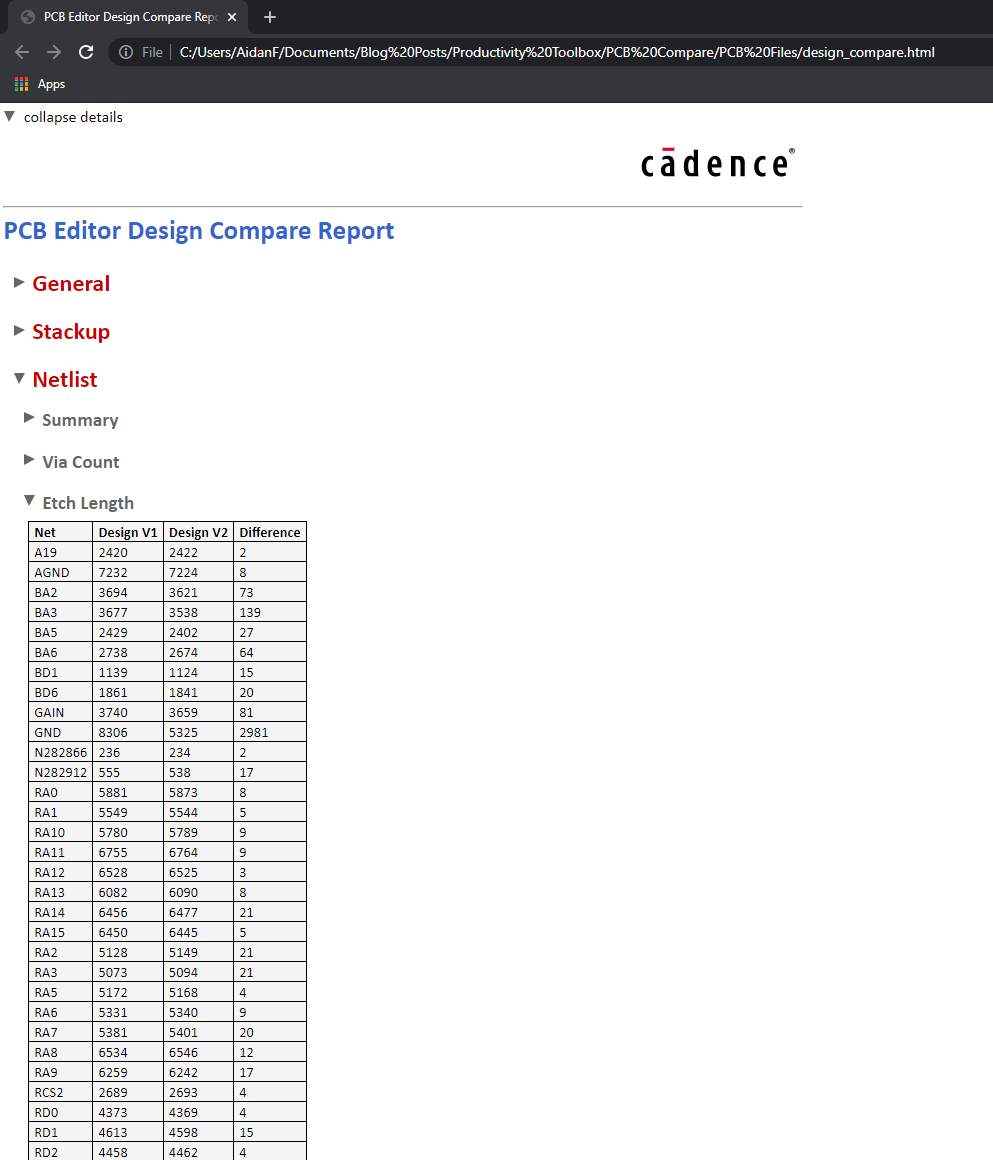The image size is (993, 1160).
Task: Click the browser forward arrow
Action: click(x=54, y=52)
